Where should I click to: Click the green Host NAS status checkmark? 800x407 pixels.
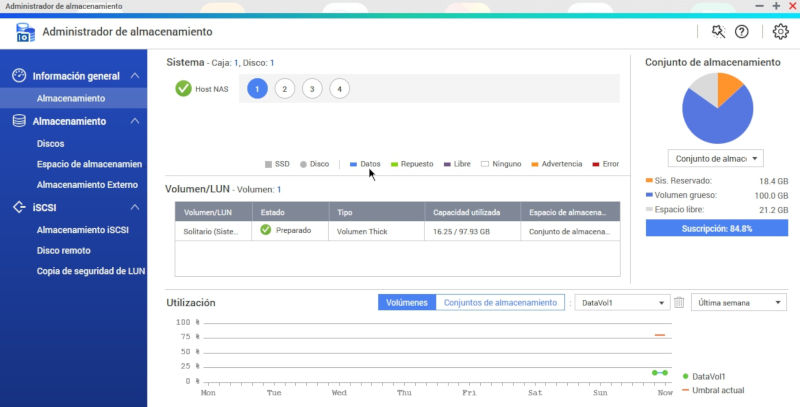tap(183, 88)
